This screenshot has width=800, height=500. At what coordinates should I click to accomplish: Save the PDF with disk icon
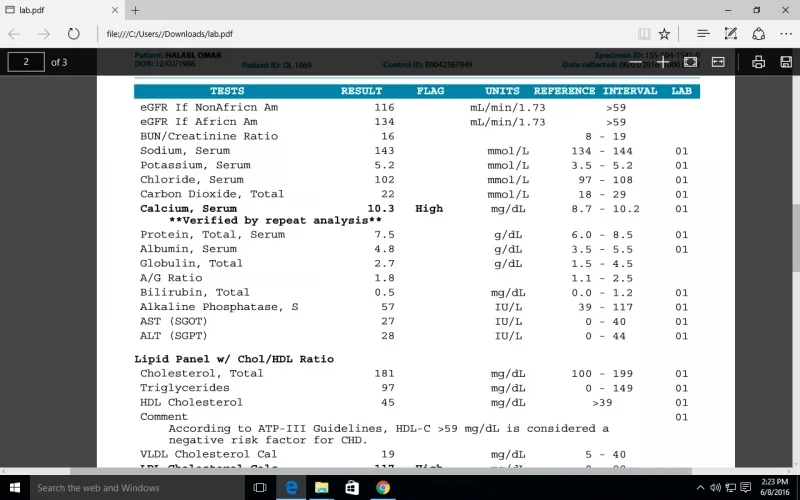coord(786,62)
